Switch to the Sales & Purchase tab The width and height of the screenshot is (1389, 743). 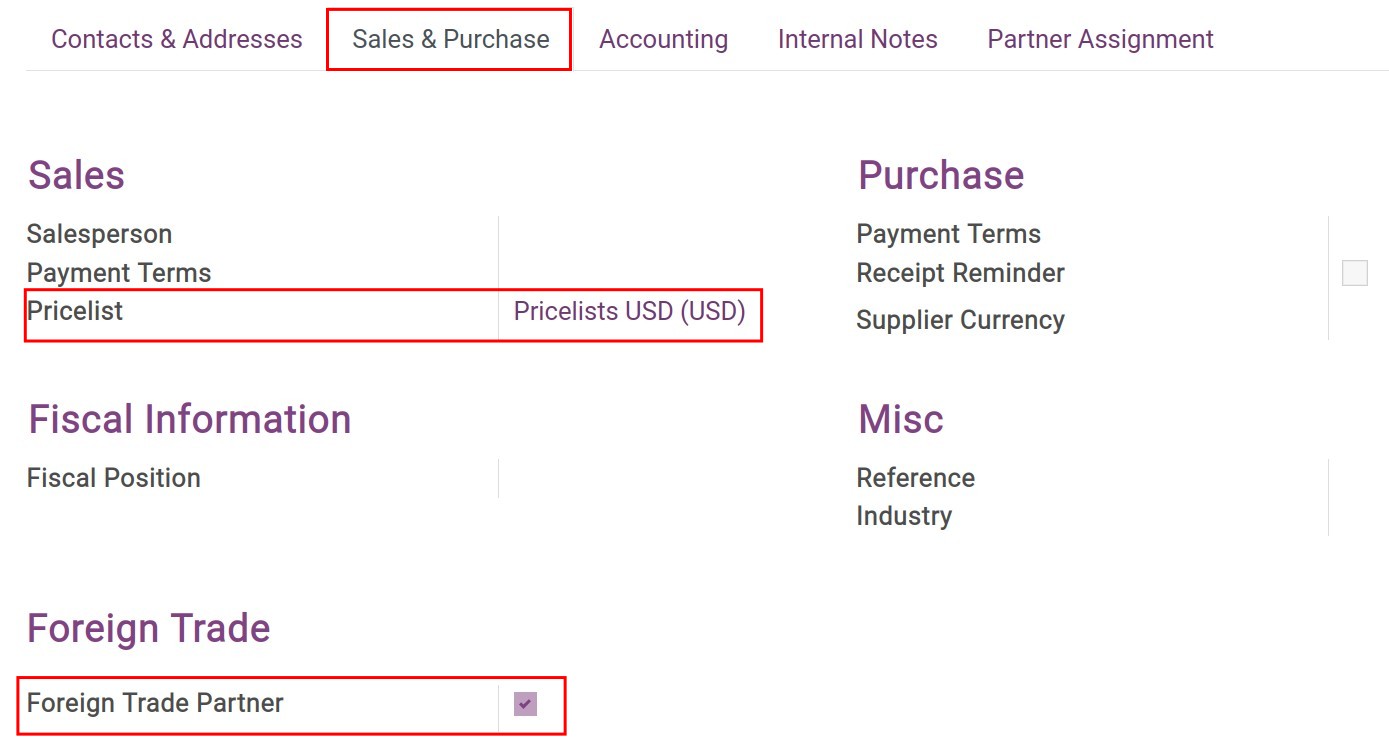448,39
